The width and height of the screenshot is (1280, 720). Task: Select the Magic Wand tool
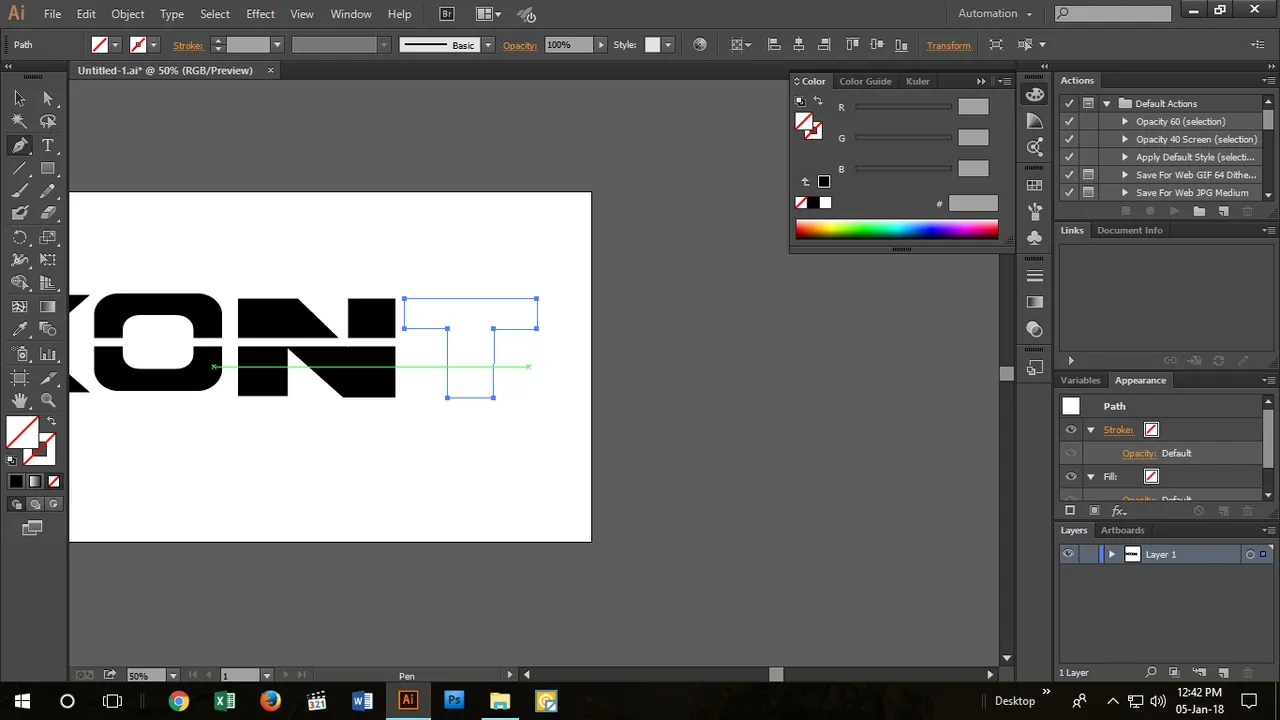[x=19, y=121]
